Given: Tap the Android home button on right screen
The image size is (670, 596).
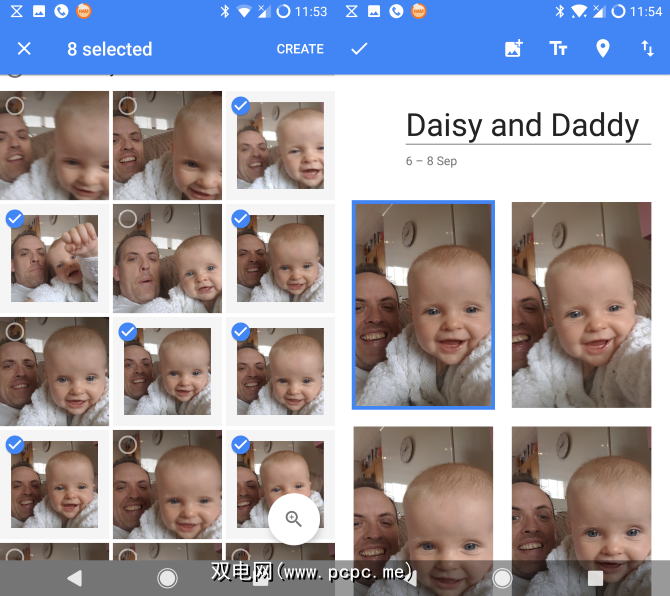Looking at the screenshot, I should (x=502, y=578).
